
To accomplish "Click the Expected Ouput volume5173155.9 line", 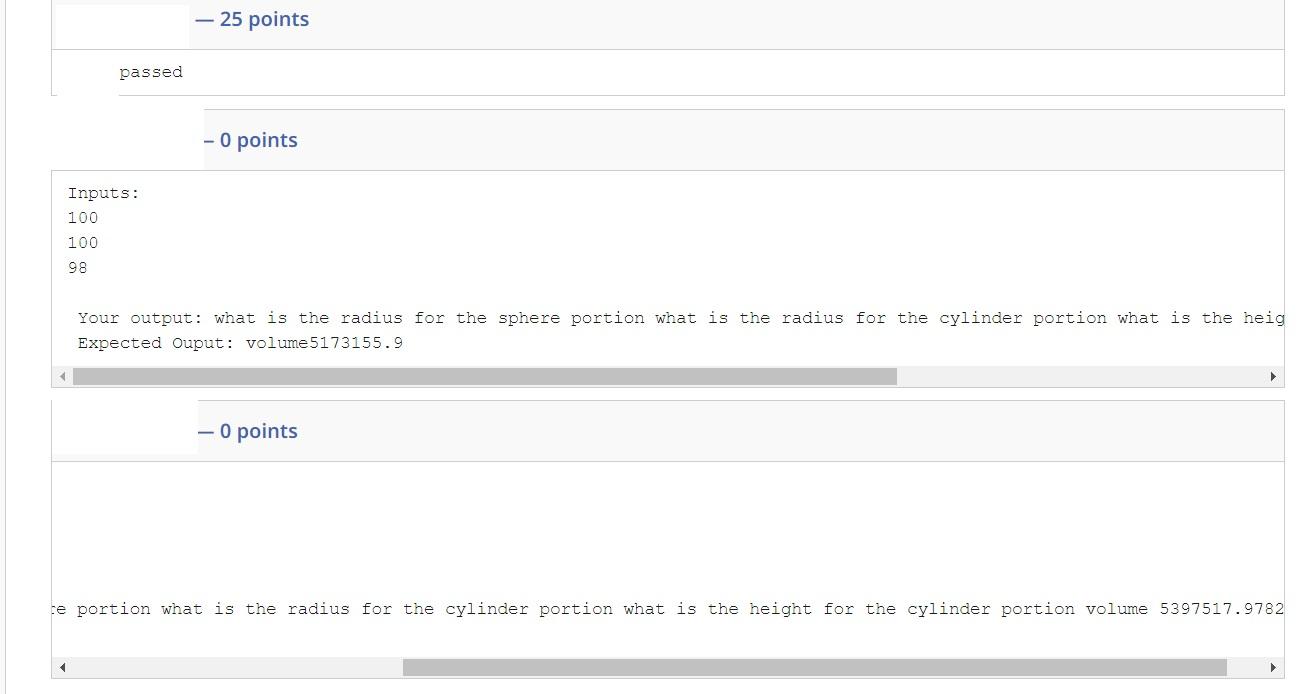I will pos(240,342).
